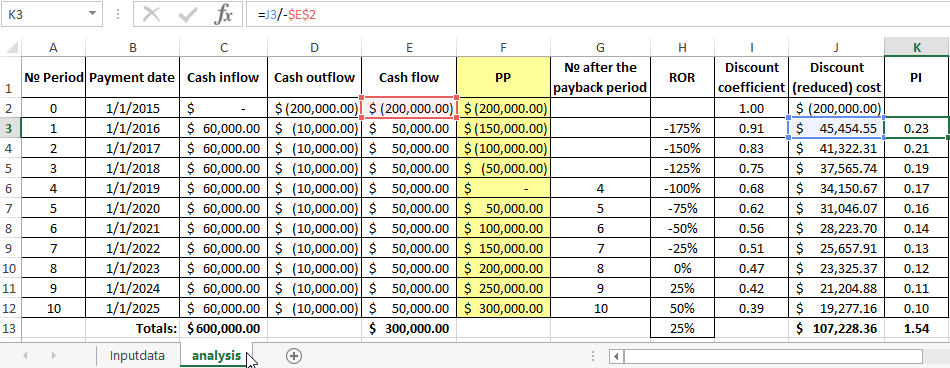Open the Name Box dropdown arrow
The height and width of the screenshot is (368, 950).
pos(92,13)
